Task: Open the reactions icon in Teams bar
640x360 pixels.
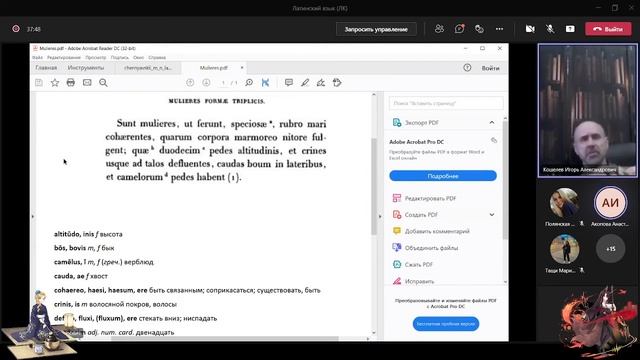Action: (x=479, y=29)
